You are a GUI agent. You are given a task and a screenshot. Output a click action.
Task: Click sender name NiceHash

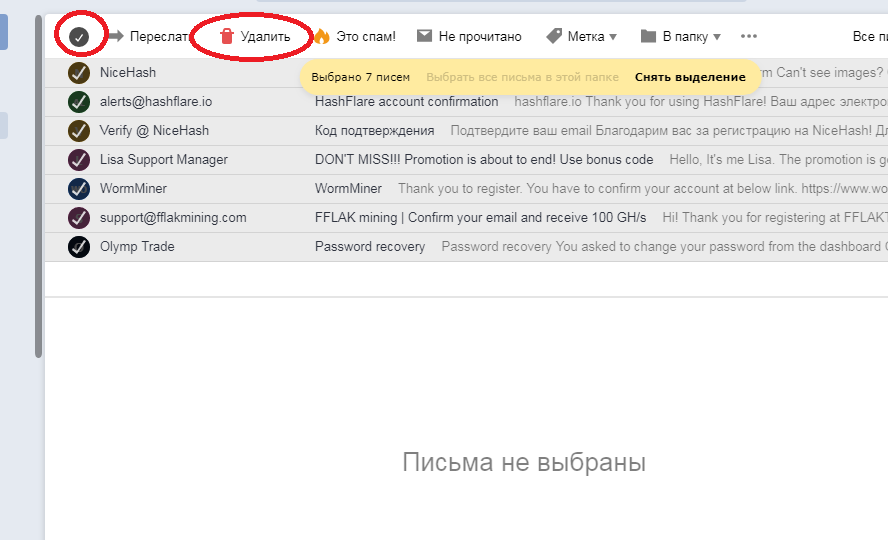(x=127, y=72)
